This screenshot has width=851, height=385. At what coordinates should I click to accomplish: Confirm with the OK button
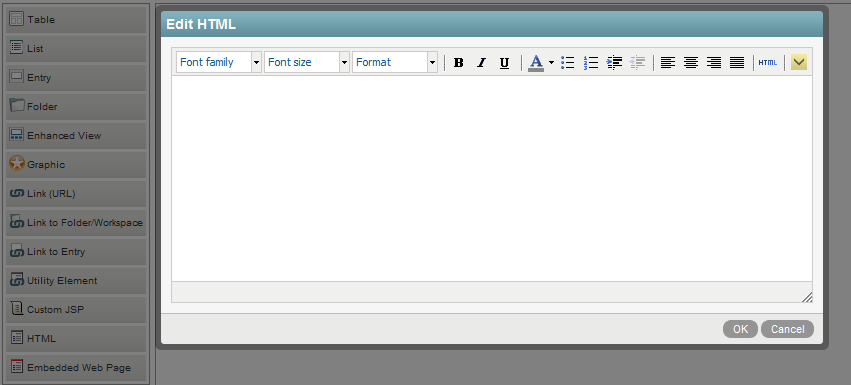740,329
